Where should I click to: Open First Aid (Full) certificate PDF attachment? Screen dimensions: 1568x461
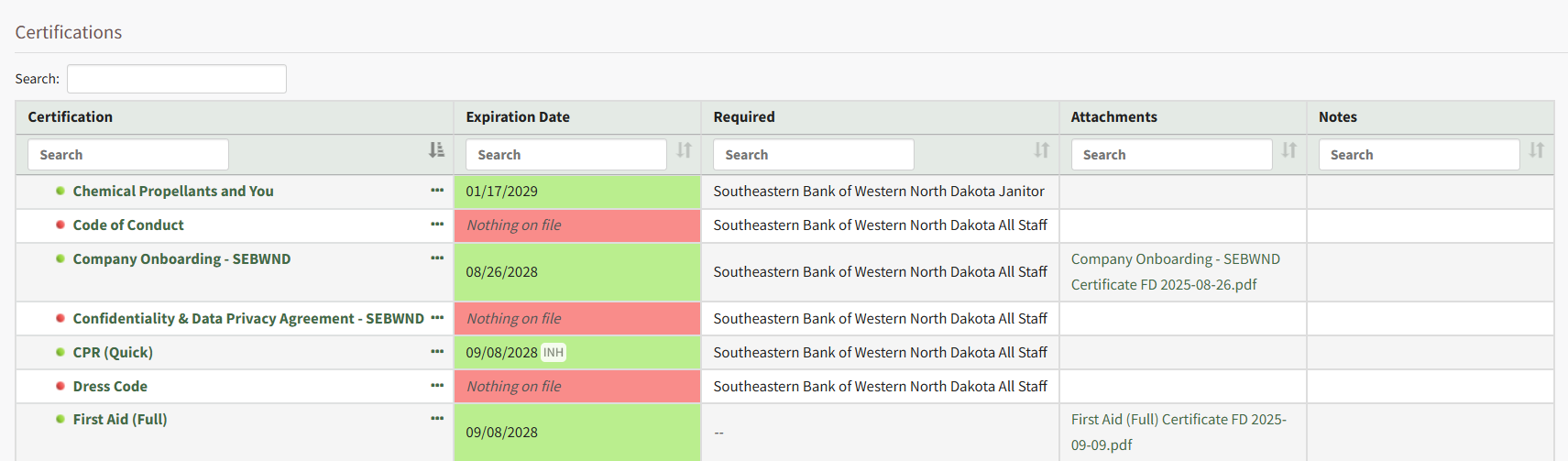(x=1178, y=432)
